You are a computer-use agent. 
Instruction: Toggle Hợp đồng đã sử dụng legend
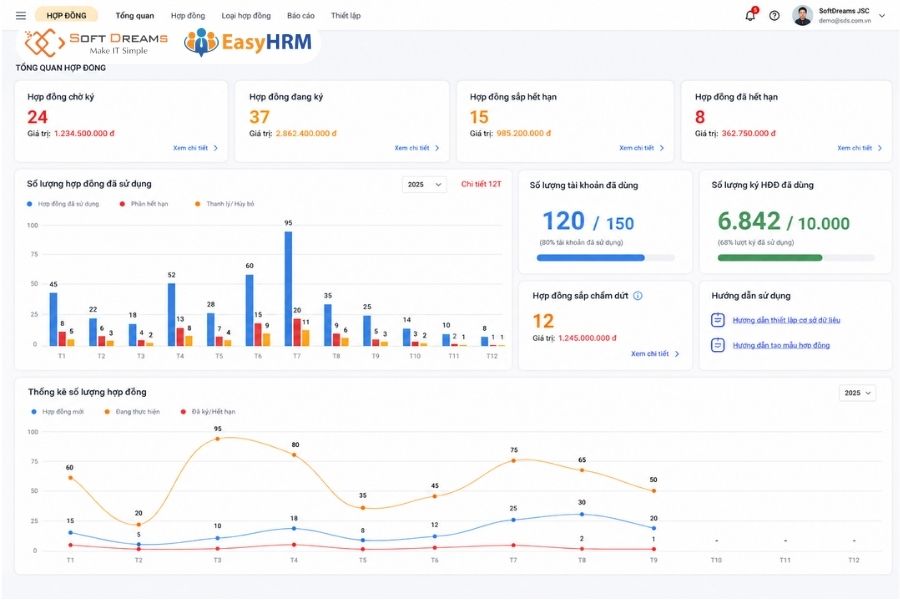(63, 204)
